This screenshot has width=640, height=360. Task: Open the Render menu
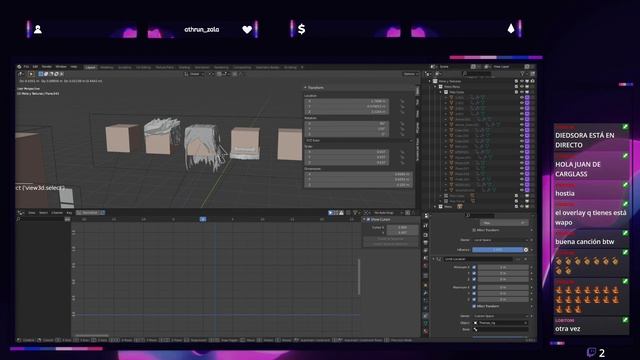coord(47,67)
